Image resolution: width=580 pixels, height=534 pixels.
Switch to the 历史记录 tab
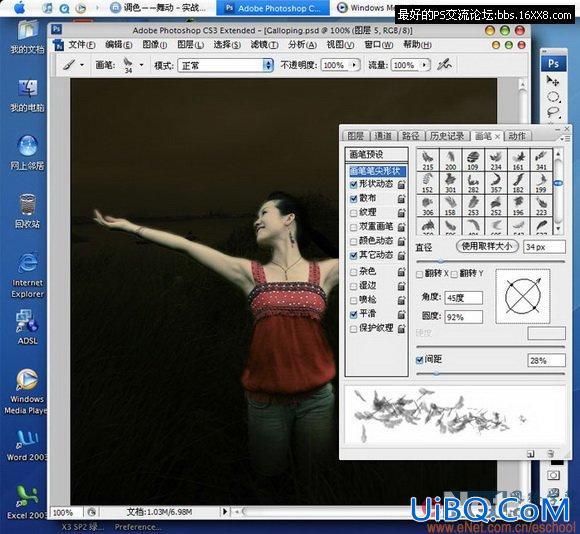pyautogui.click(x=447, y=136)
